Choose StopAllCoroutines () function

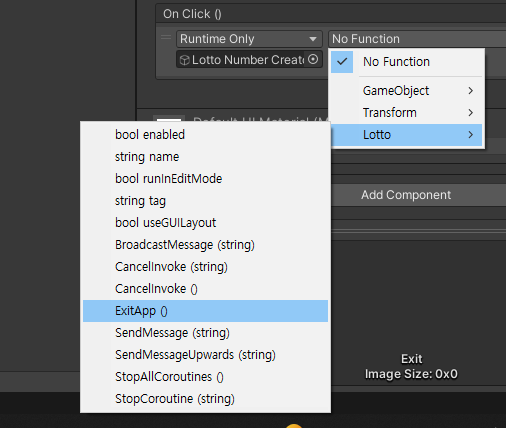pyautogui.click(x=205, y=377)
